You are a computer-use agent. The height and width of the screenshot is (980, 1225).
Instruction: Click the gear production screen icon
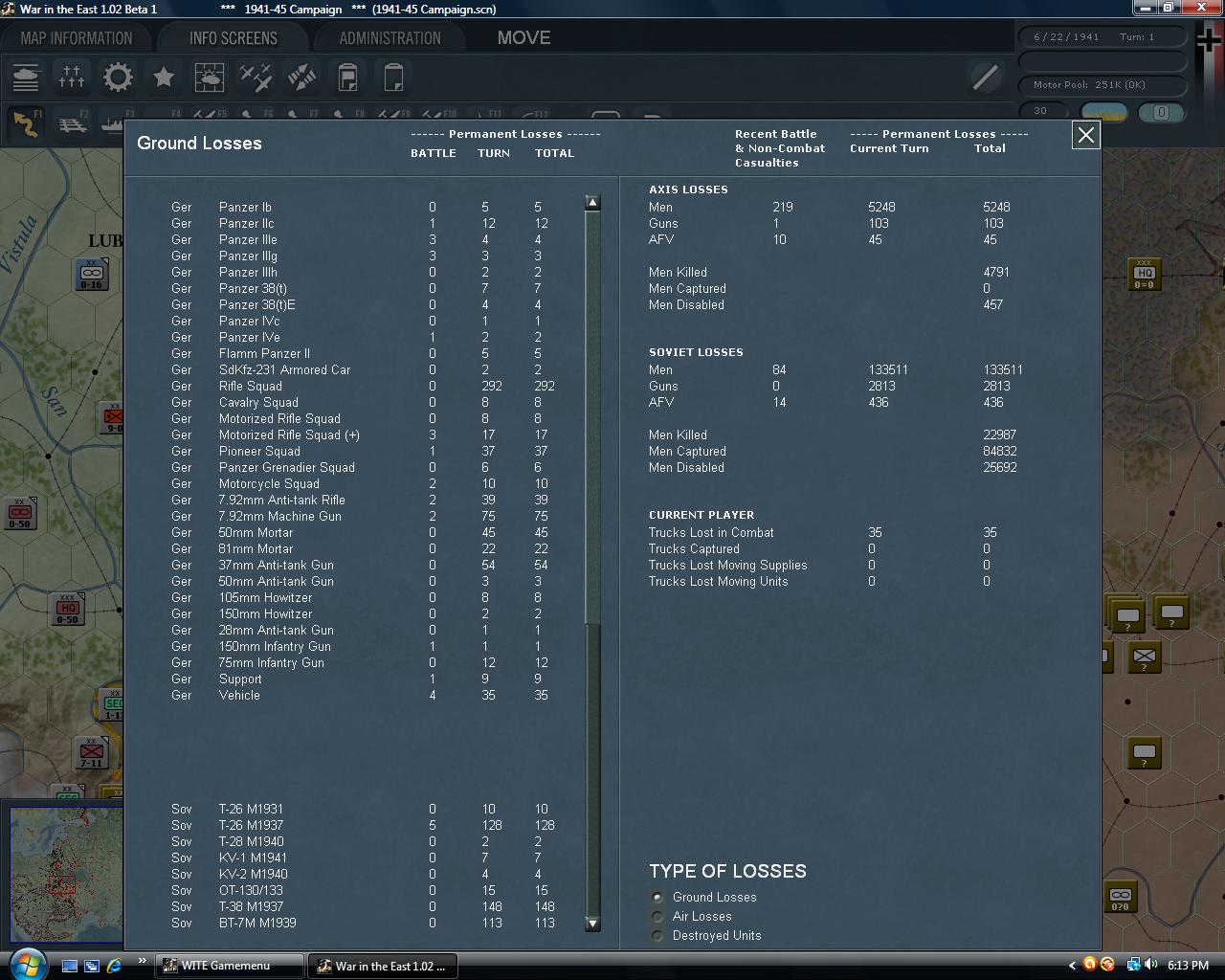pos(118,77)
